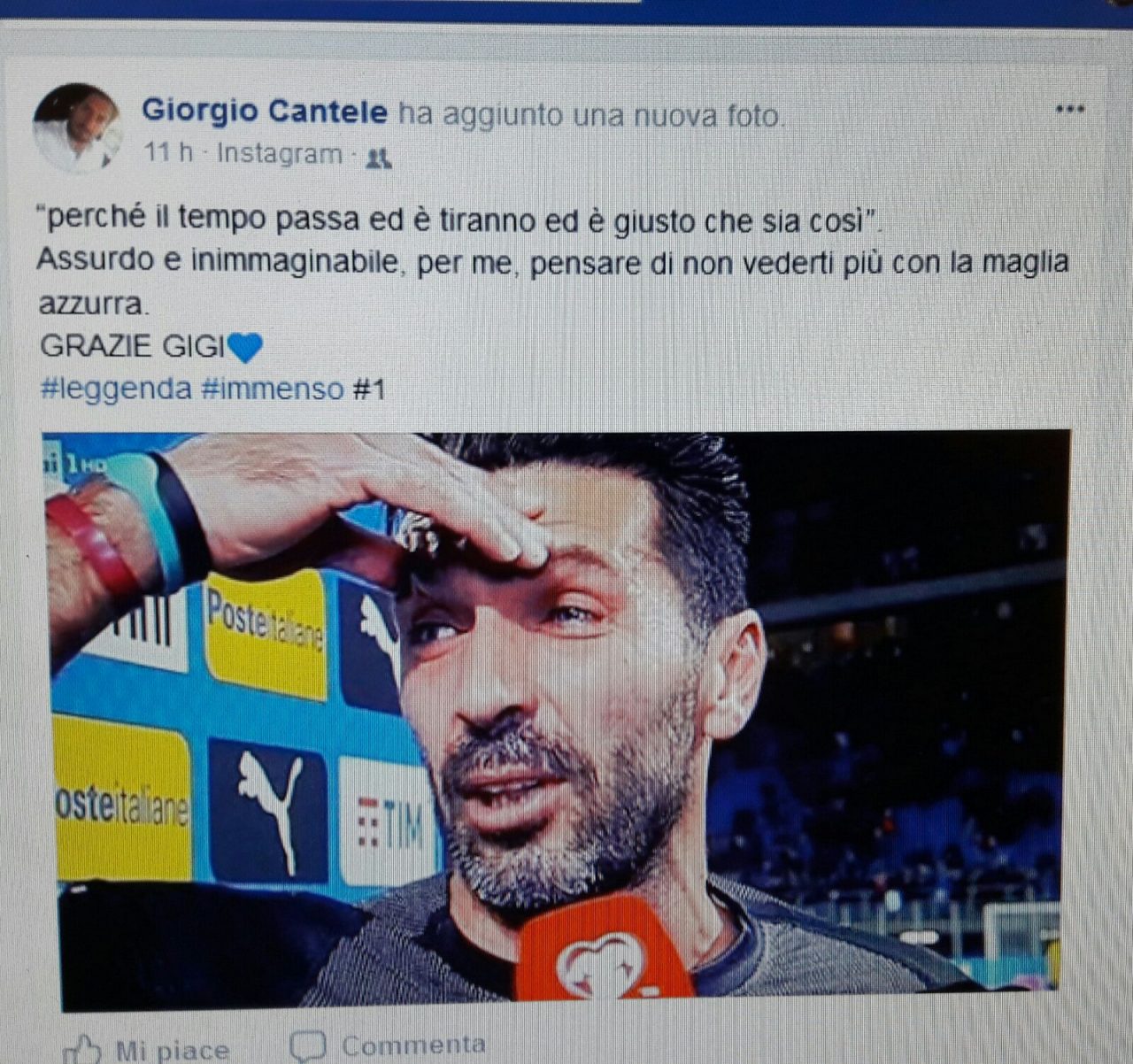Screen dimensions: 1133x1064
Task: Click the blue heart emoji
Action: click(245, 347)
